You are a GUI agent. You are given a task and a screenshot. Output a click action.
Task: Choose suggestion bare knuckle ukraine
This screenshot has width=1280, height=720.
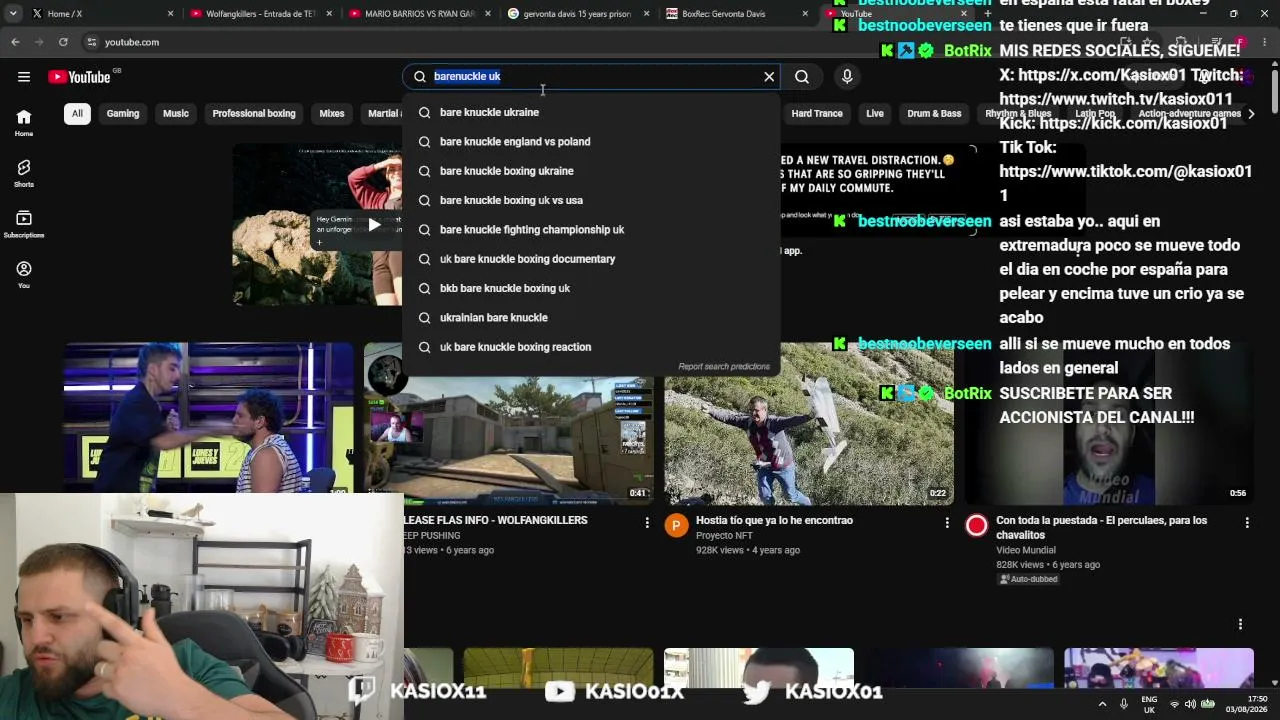[591, 112]
